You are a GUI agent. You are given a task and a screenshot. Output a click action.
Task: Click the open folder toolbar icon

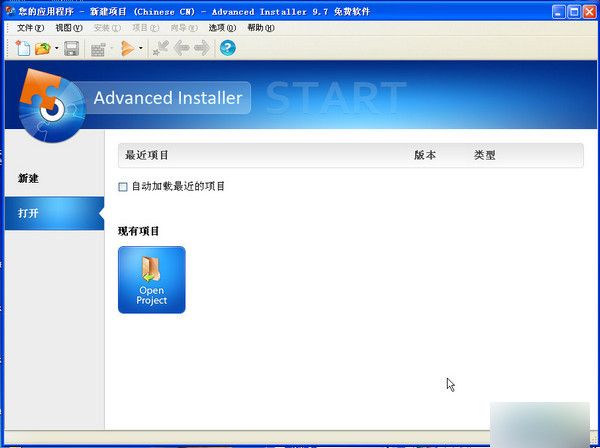coord(43,48)
